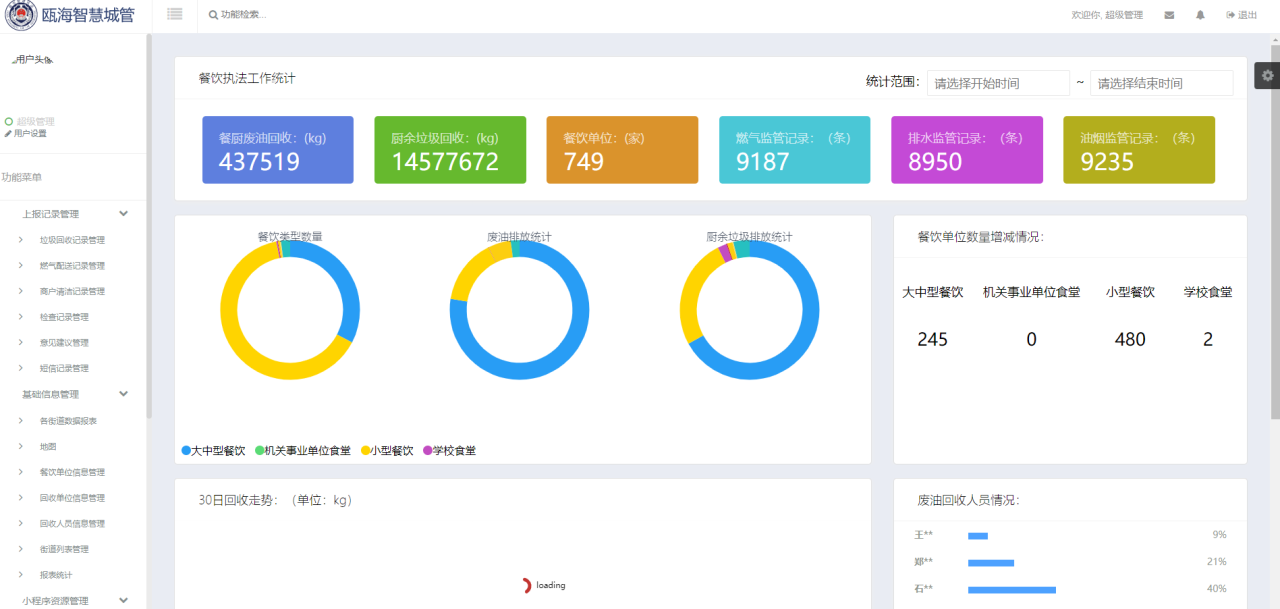Click value 0 under 机关事业单位食堂 column
1280x609 pixels.
pos(1031,340)
